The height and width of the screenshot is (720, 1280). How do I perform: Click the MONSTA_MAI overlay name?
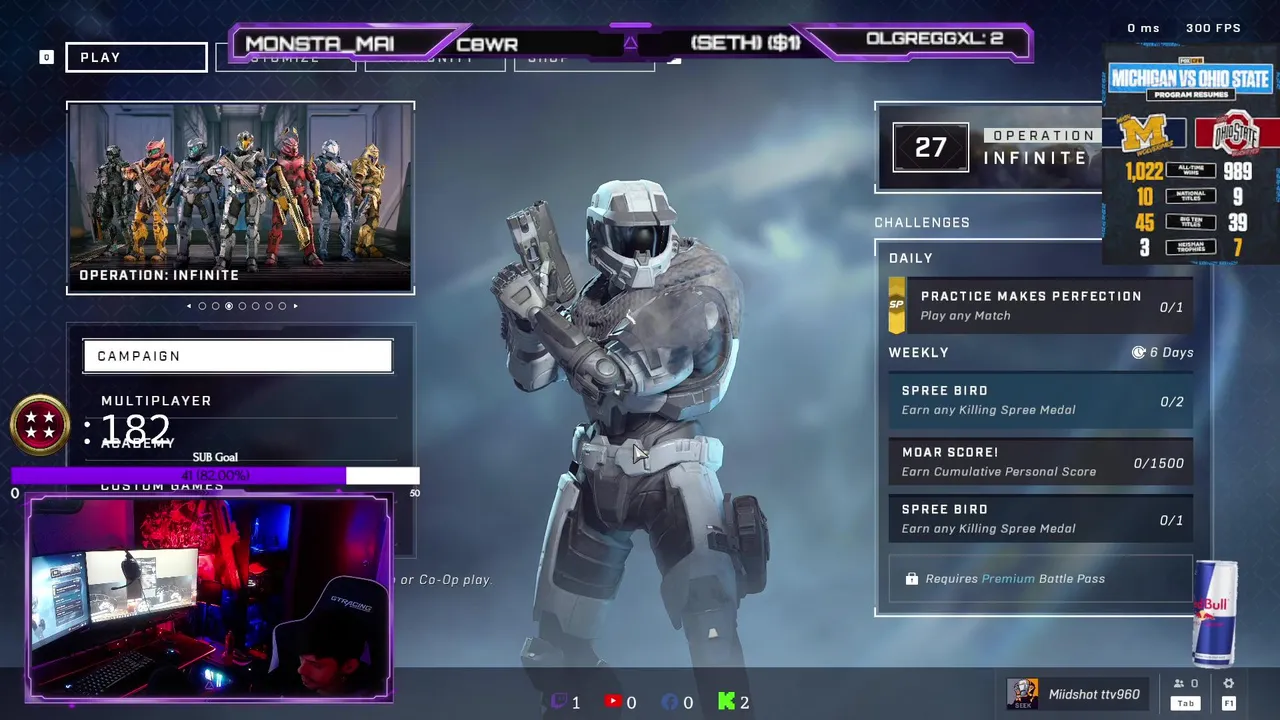click(x=320, y=44)
